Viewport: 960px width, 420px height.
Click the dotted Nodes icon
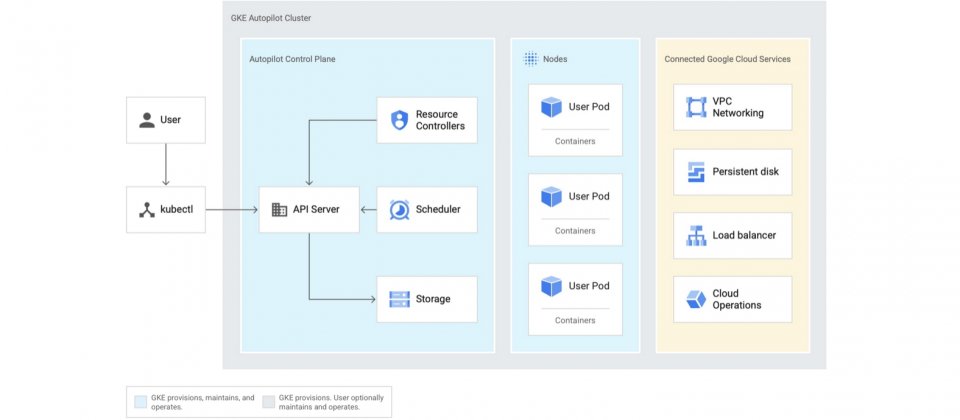click(531, 59)
